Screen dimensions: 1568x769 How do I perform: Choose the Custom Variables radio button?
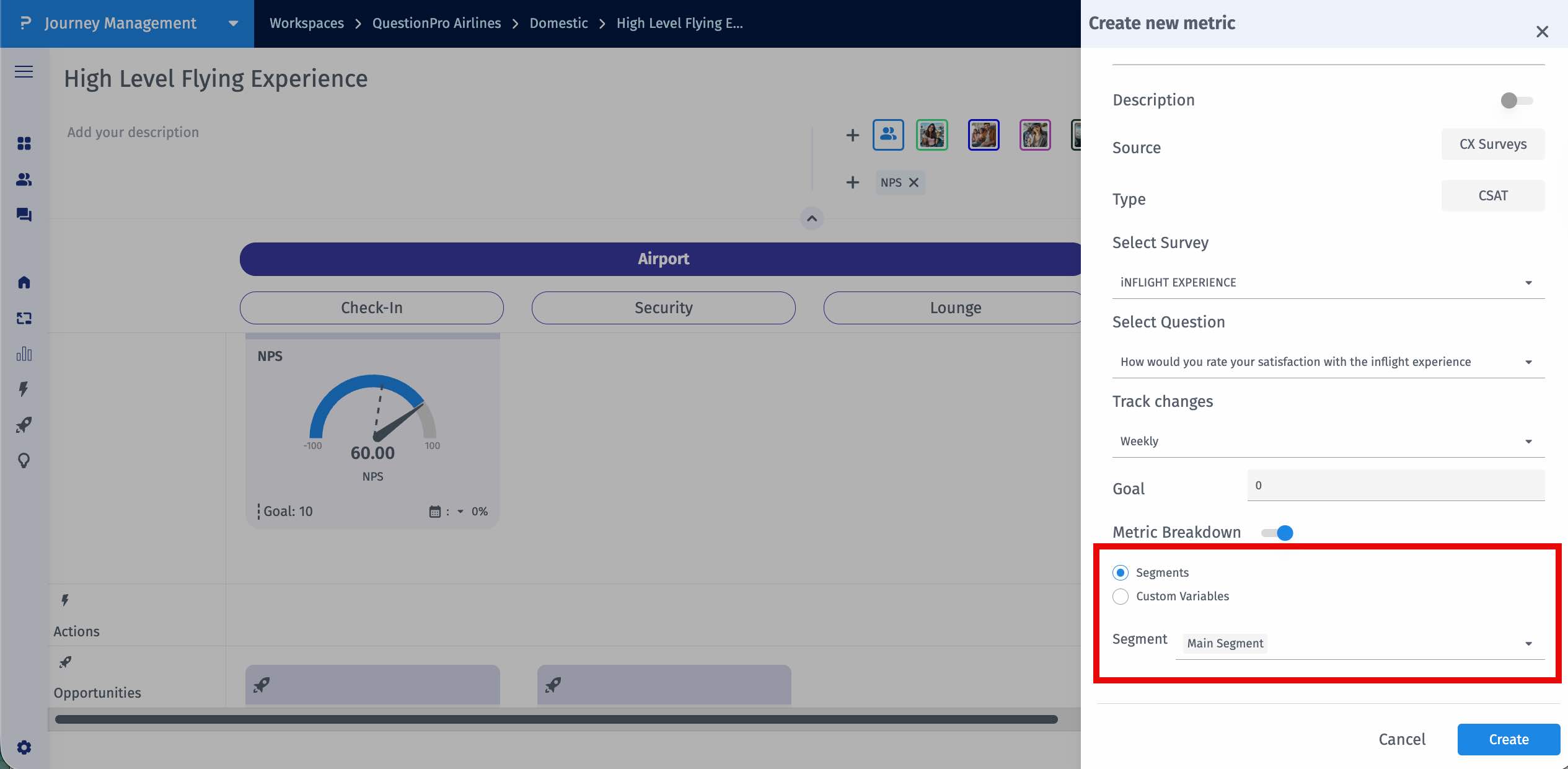click(1120, 596)
